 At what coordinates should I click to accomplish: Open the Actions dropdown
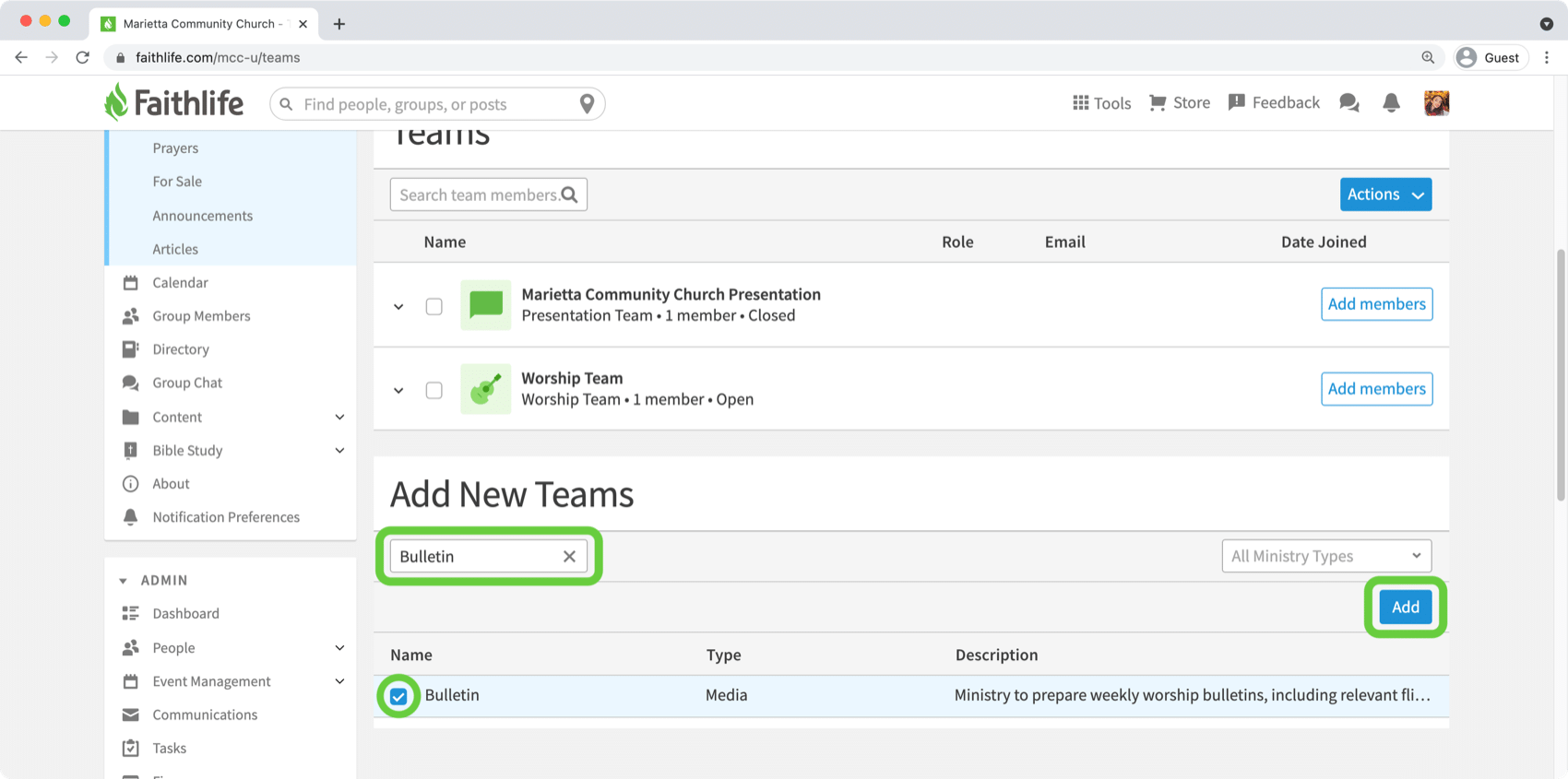[1385, 195]
